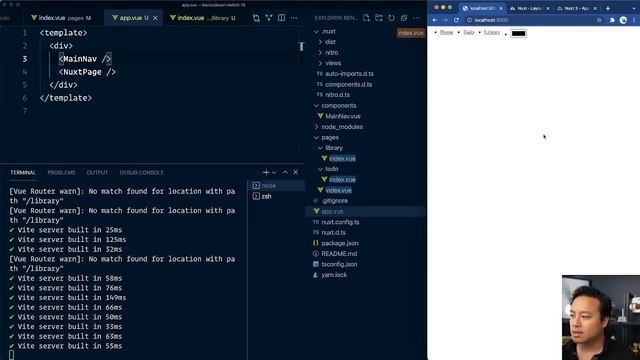
Task: Open tsconfig.json file
Action: (339, 264)
